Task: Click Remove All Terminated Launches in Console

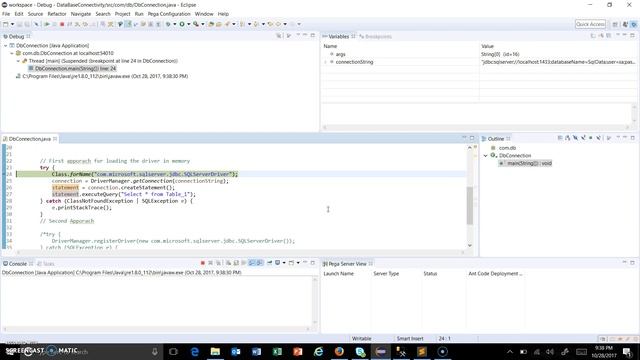Action: click(x=218, y=263)
